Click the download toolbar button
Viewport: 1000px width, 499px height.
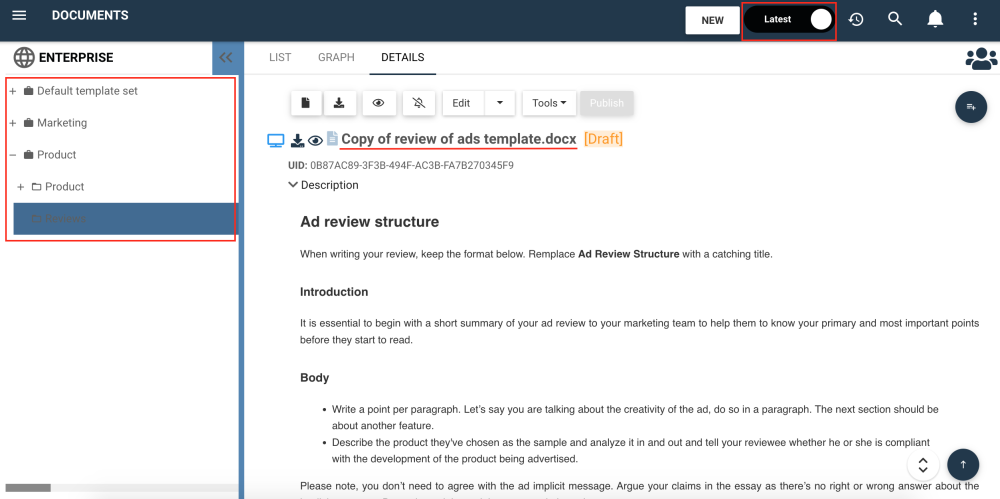(340, 103)
